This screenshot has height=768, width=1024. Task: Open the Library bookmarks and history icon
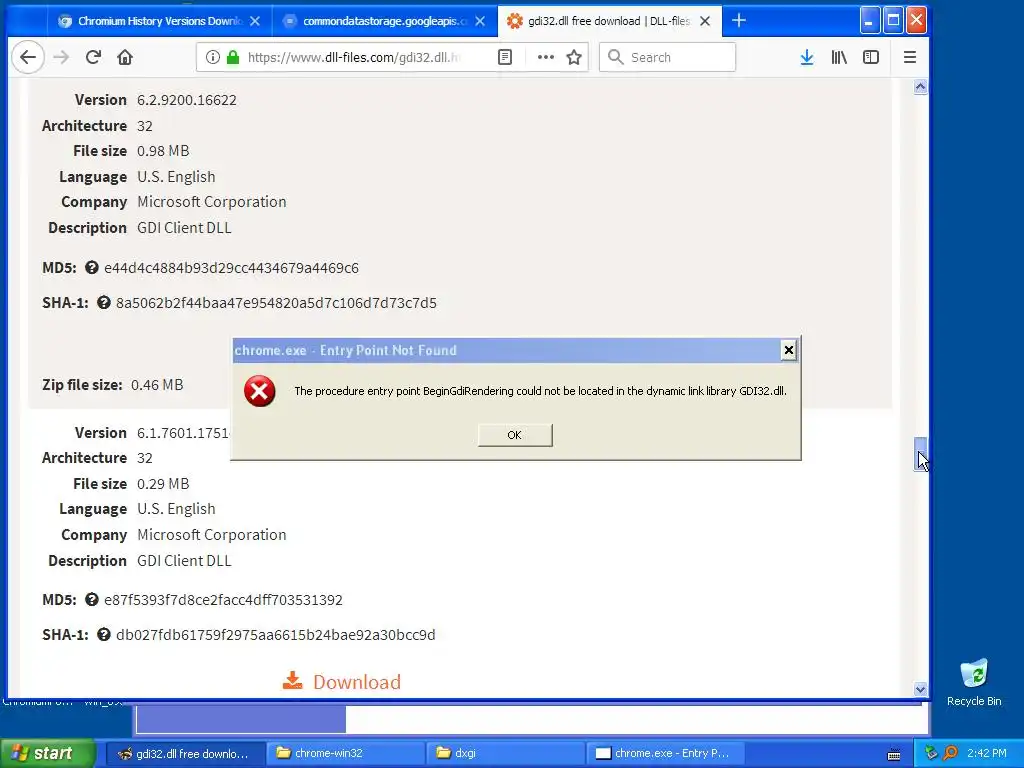pos(839,57)
